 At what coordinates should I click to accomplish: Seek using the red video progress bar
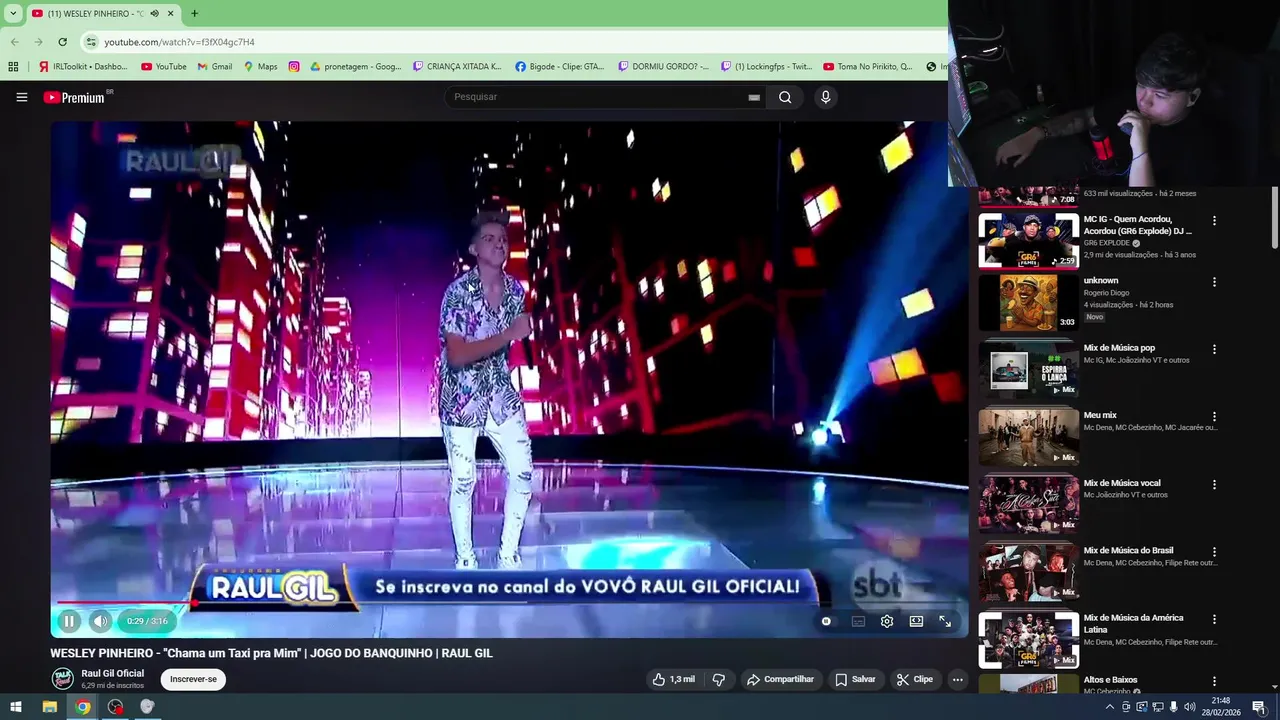(510, 602)
